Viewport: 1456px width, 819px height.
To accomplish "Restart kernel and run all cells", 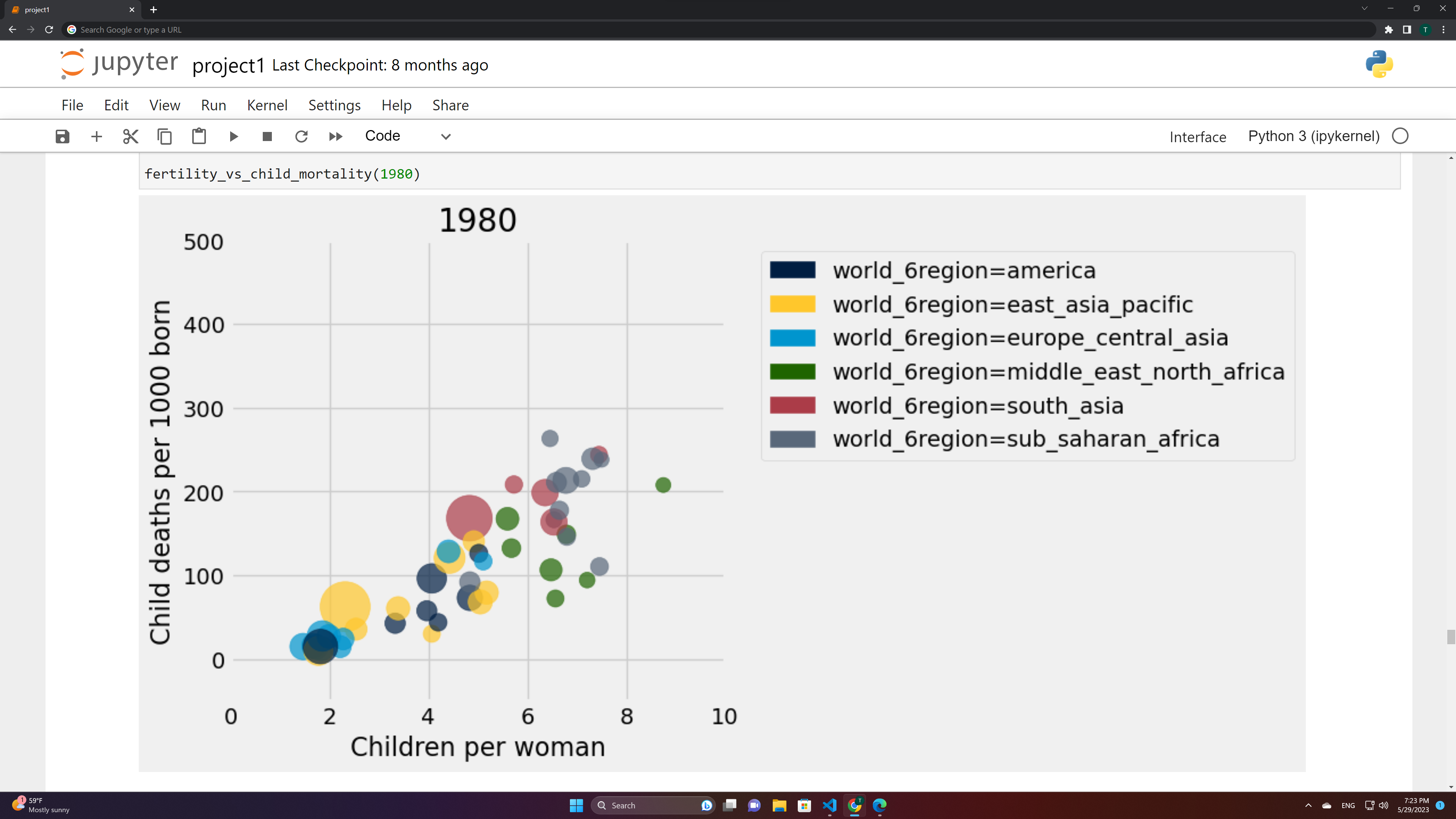I will pyautogui.click(x=336, y=136).
